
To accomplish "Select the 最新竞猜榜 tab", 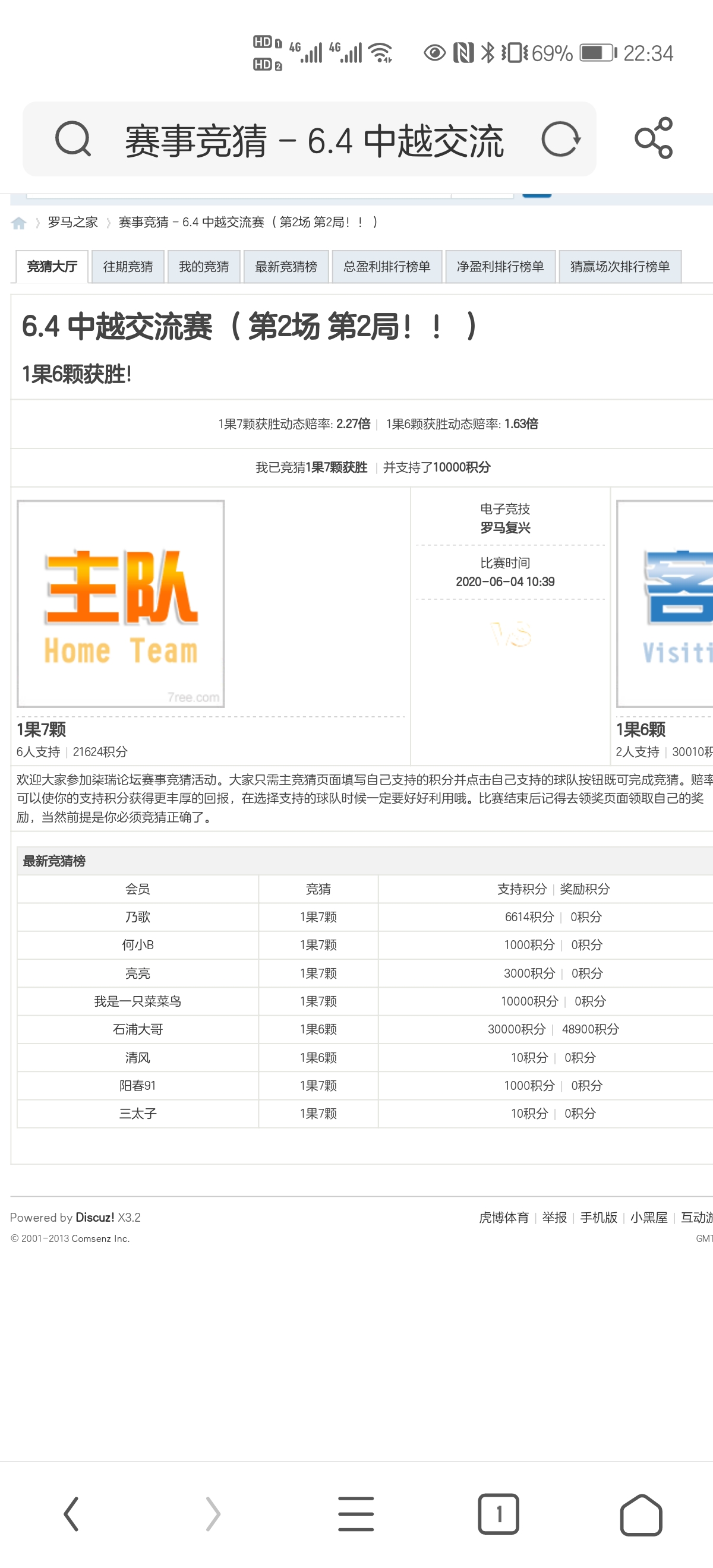I will 286,267.
